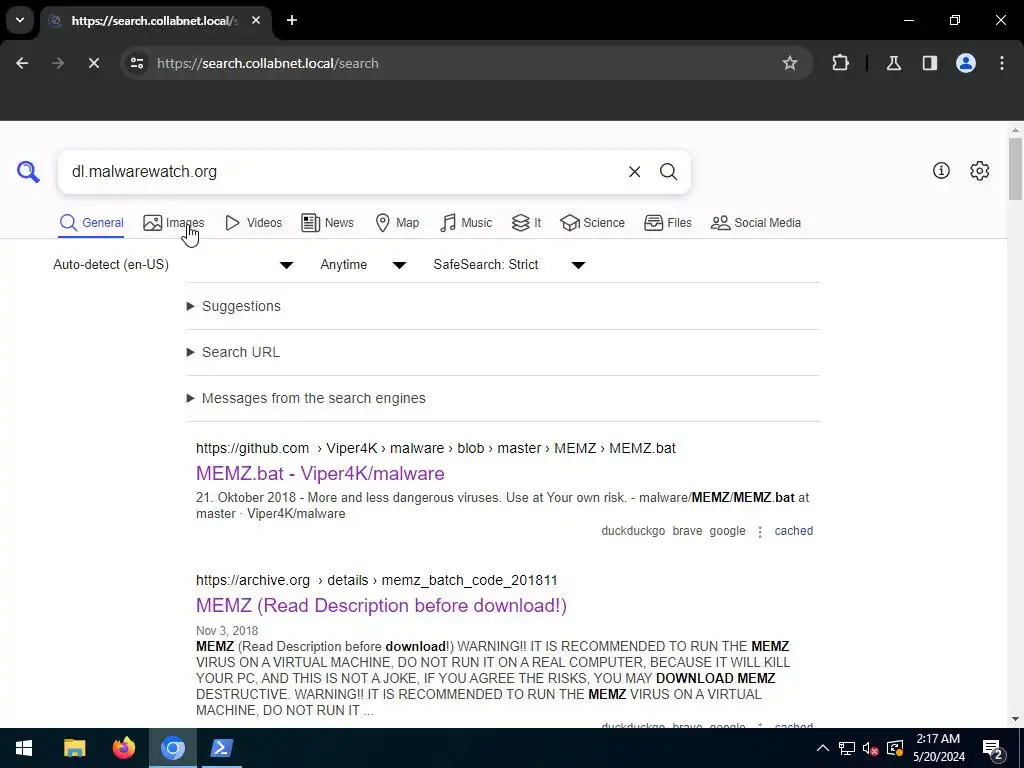The width and height of the screenshot is (1024, 768).
Task: Switch to the Files tab
Action: (x=667, y=223)
